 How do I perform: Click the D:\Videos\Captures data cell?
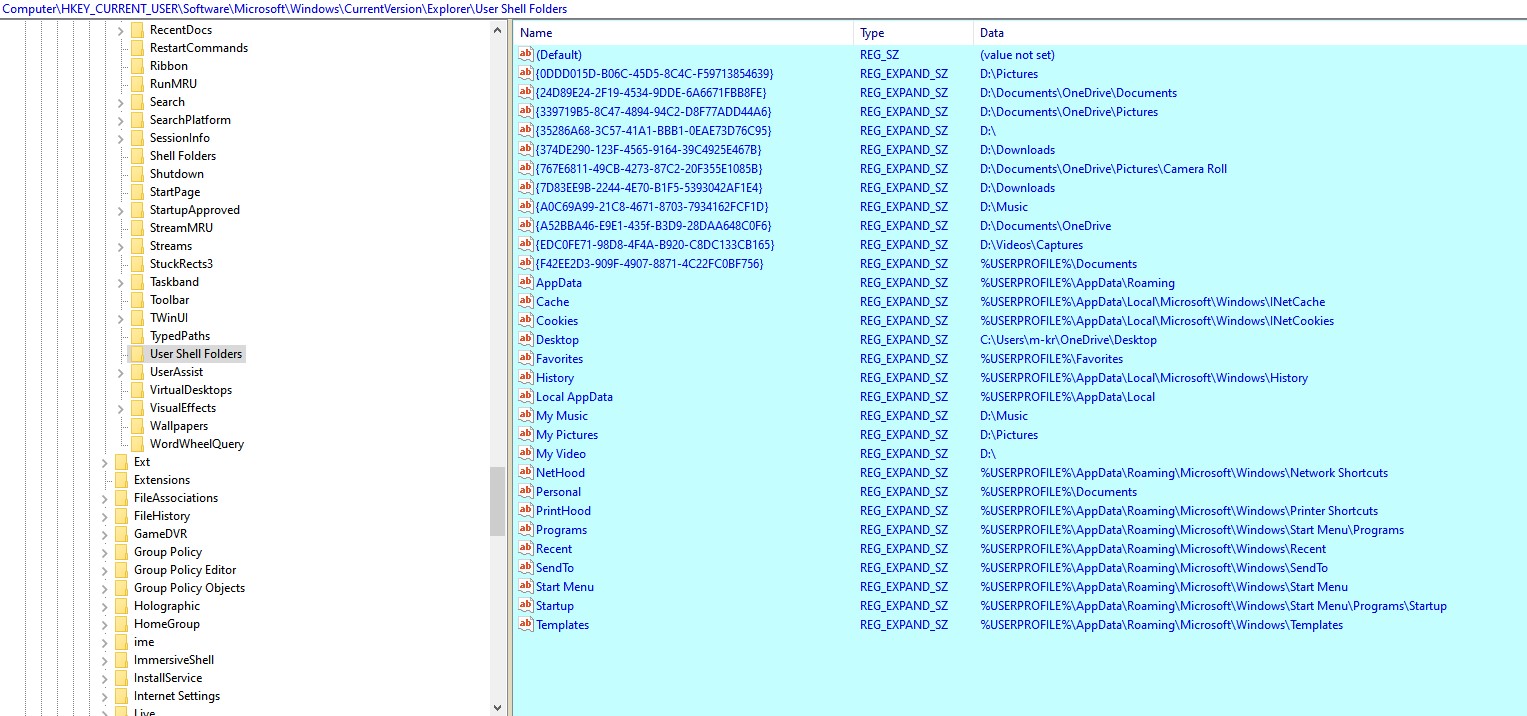(x=1031, y=245)
